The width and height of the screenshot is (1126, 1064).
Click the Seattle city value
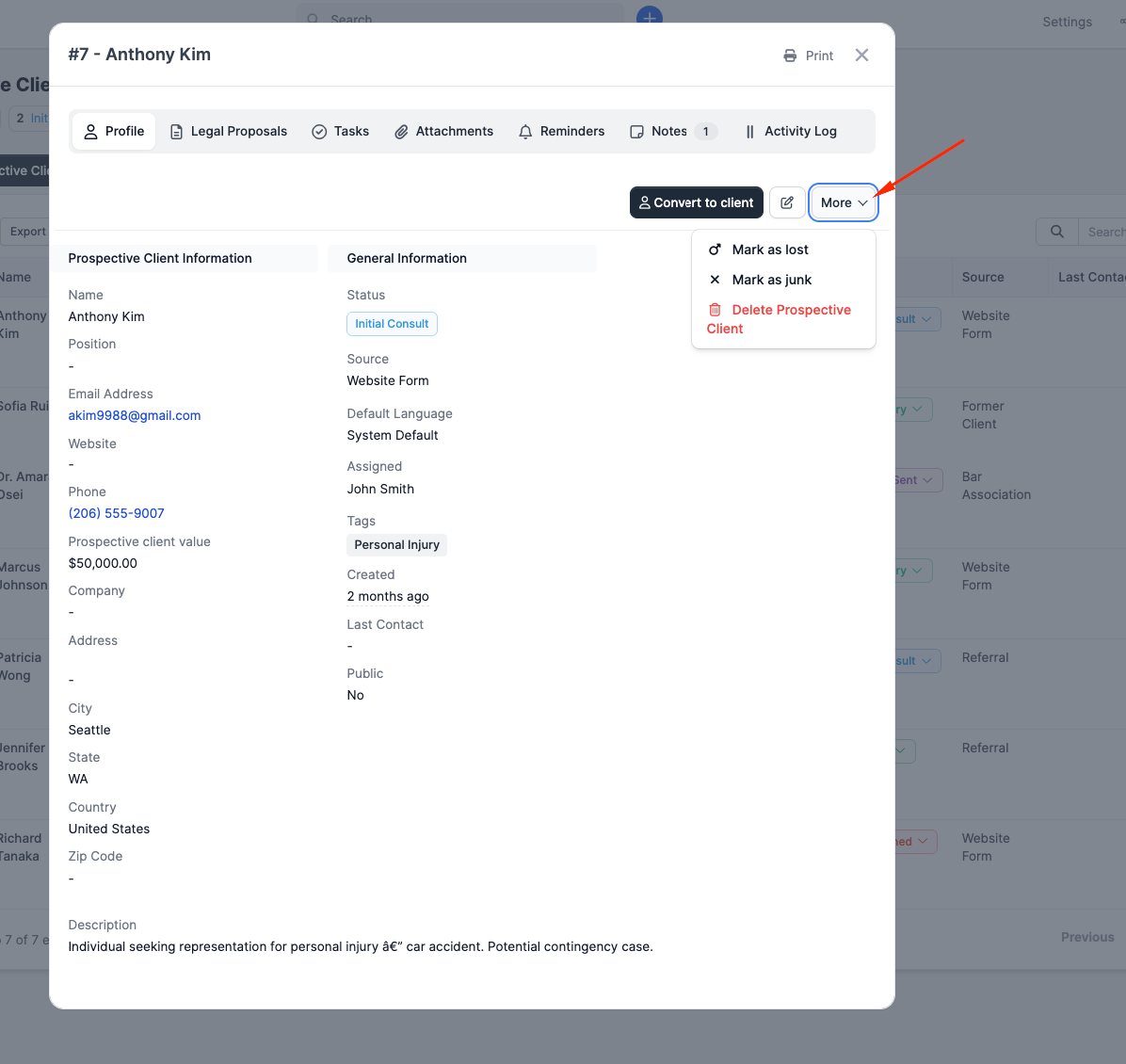[x=89, y=730]
